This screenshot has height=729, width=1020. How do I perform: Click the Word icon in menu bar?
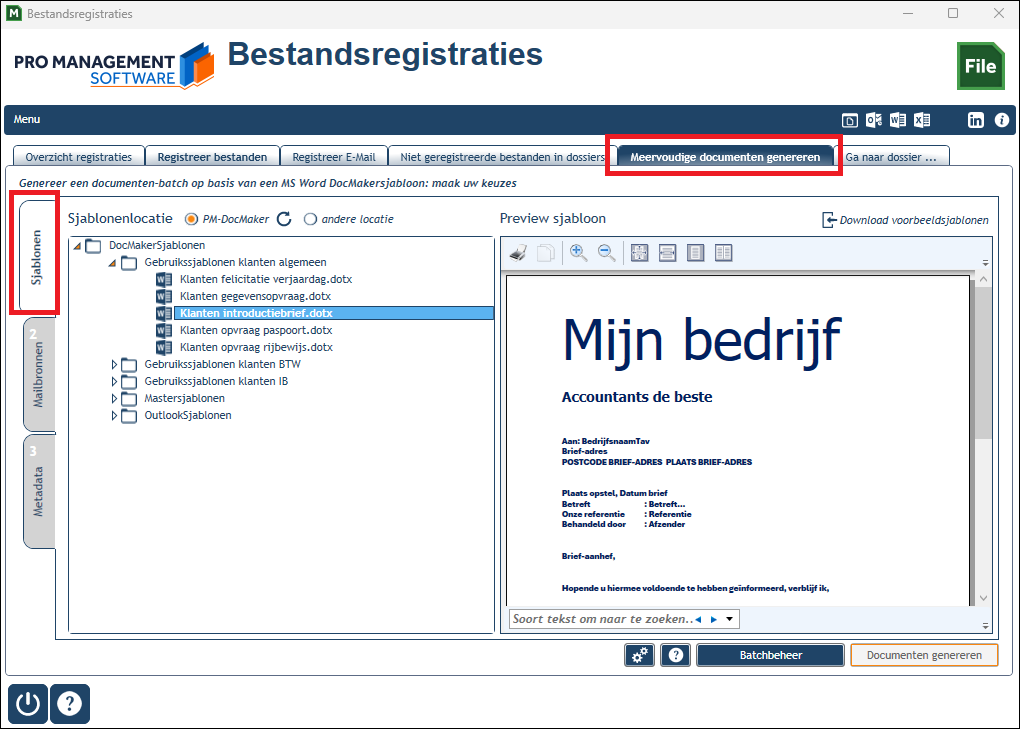coord(898,120)
